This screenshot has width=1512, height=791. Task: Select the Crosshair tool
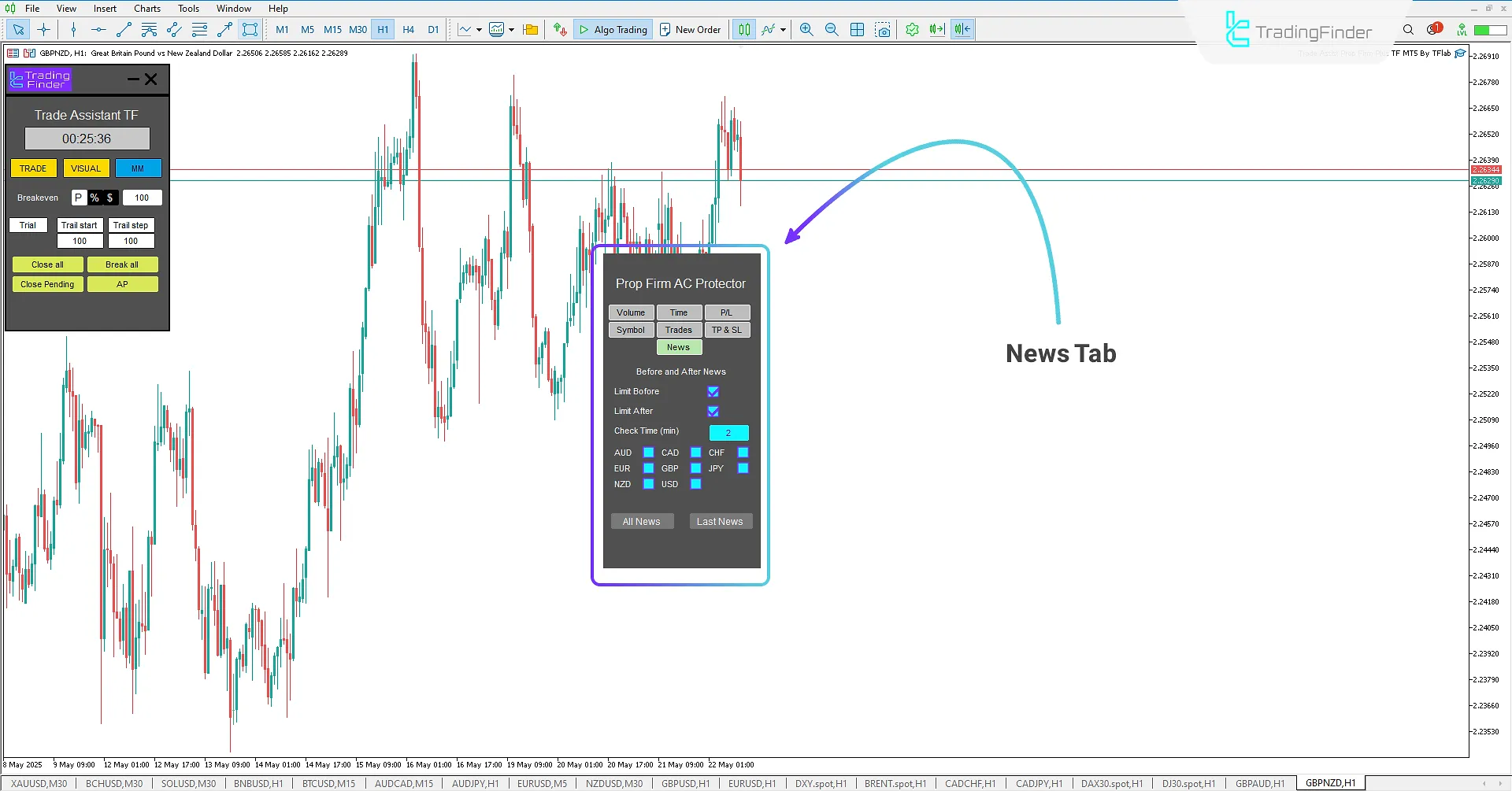tap(43, 29)
